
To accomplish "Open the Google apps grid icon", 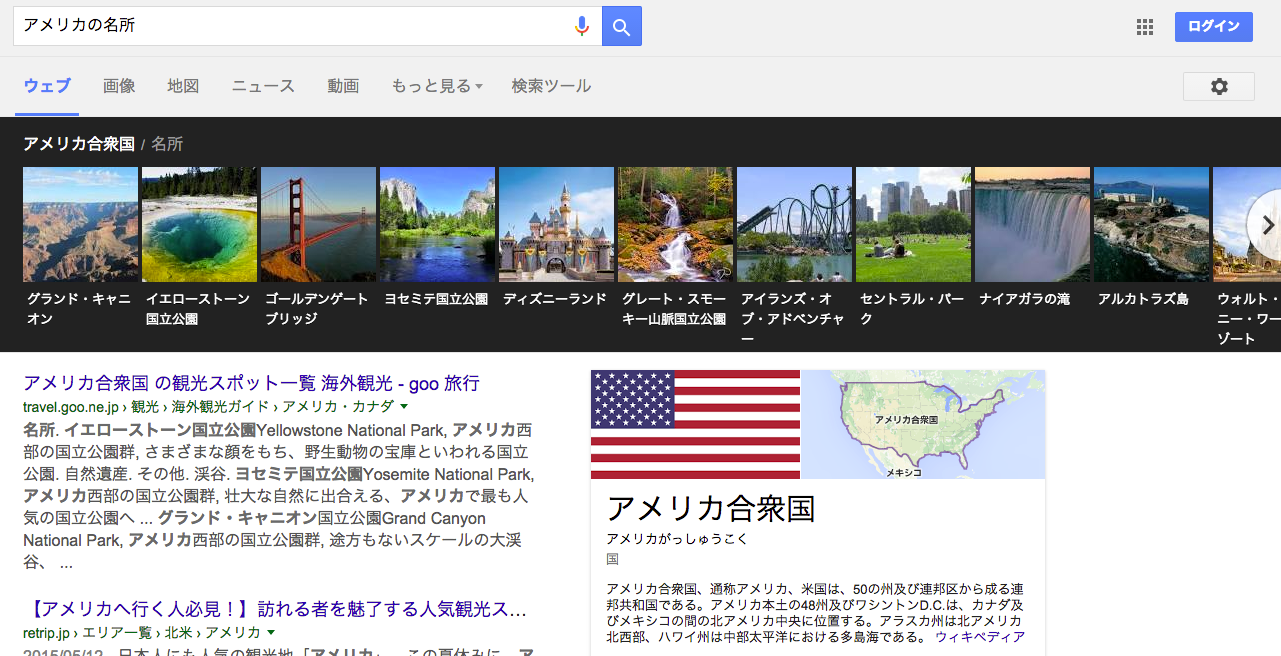I will (1145, 27).
